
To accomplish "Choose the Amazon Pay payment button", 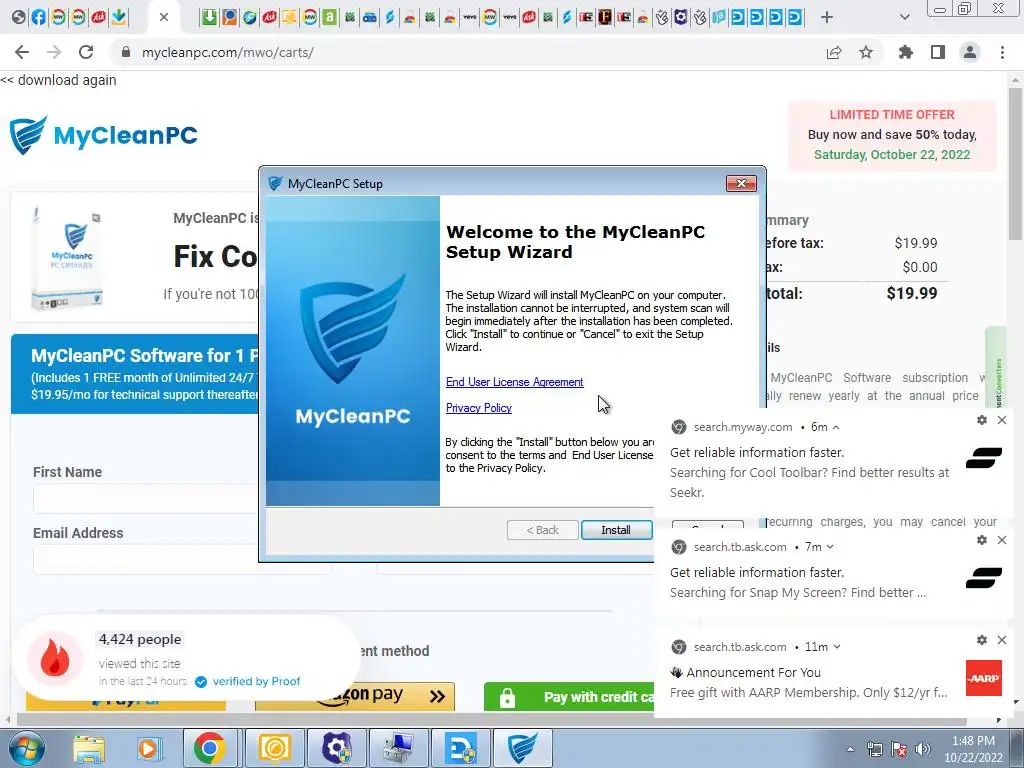I will tap(355, 696).
